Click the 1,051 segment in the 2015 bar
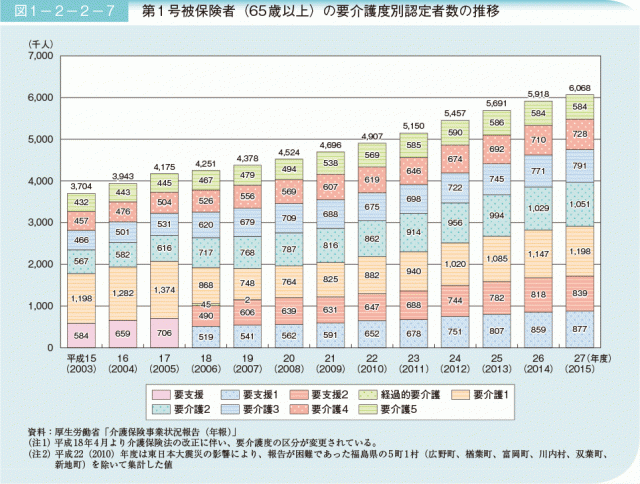The image size is (640, 484). tap(580, 204)
